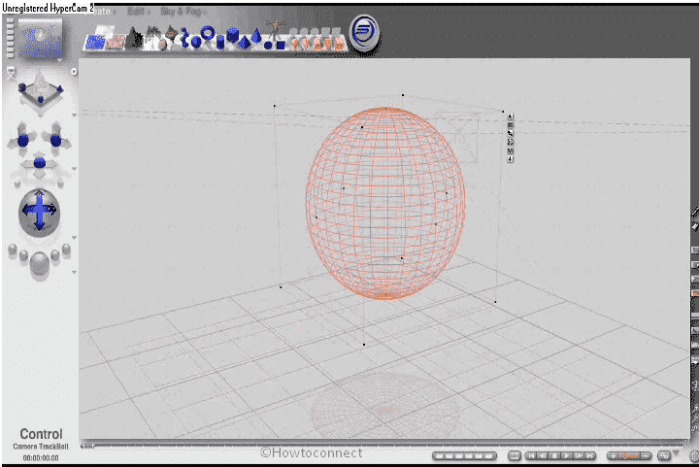This screenshot has width=699, height=467.
Task: Jump to last animation frame
Action: [x=590, y=456]
